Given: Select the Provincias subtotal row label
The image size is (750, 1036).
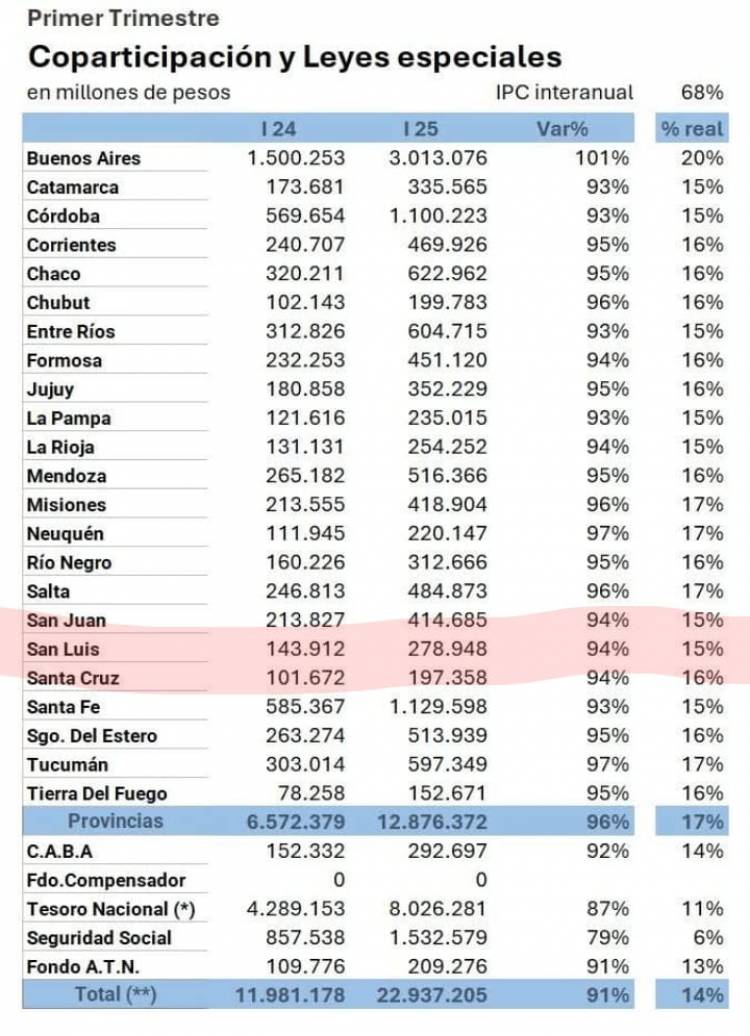Looking at the screenshot, I should tap(115, 822).
